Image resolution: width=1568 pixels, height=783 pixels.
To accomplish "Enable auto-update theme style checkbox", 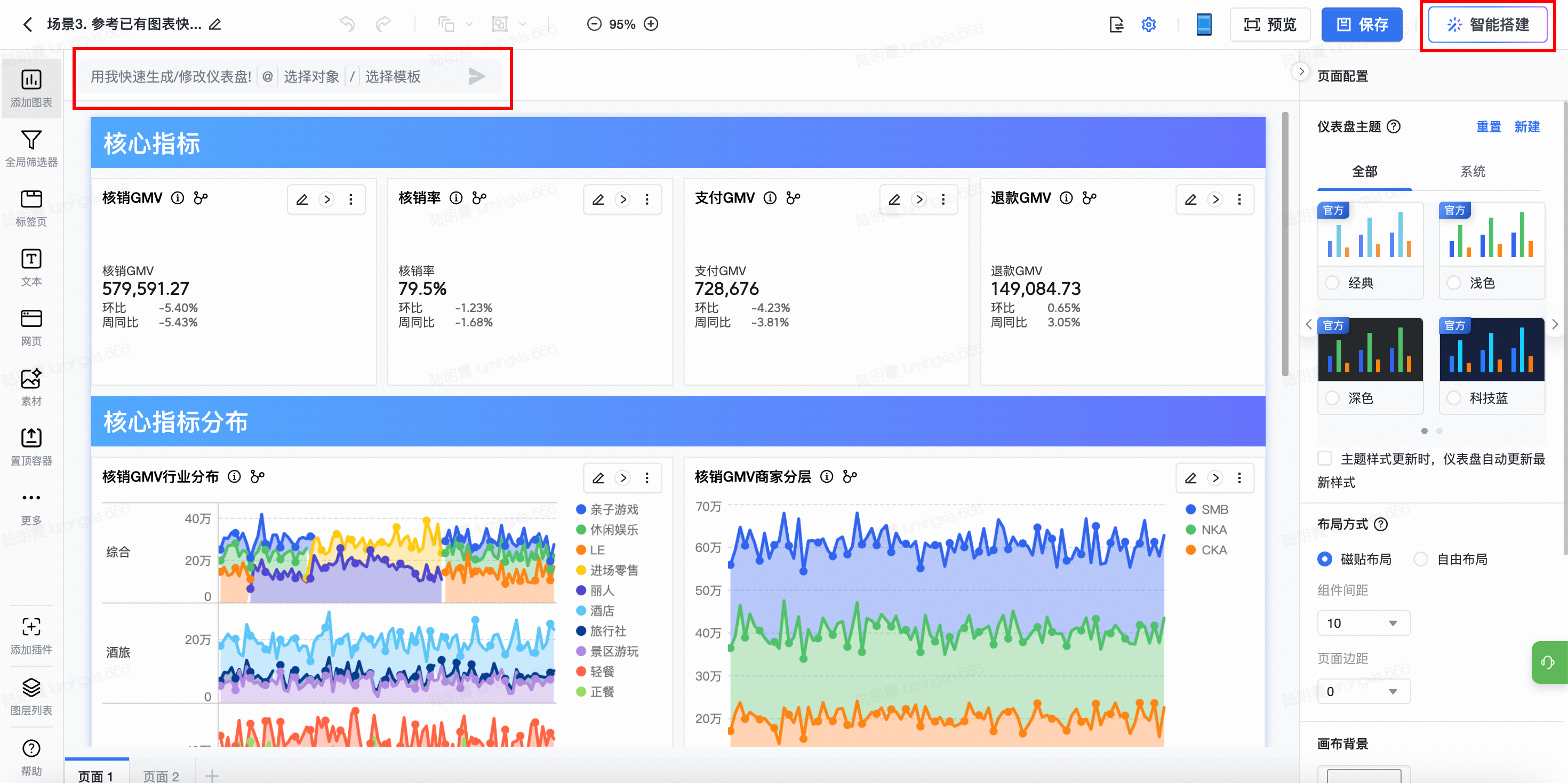I will pyautogui.click(x=1324, y=459).
